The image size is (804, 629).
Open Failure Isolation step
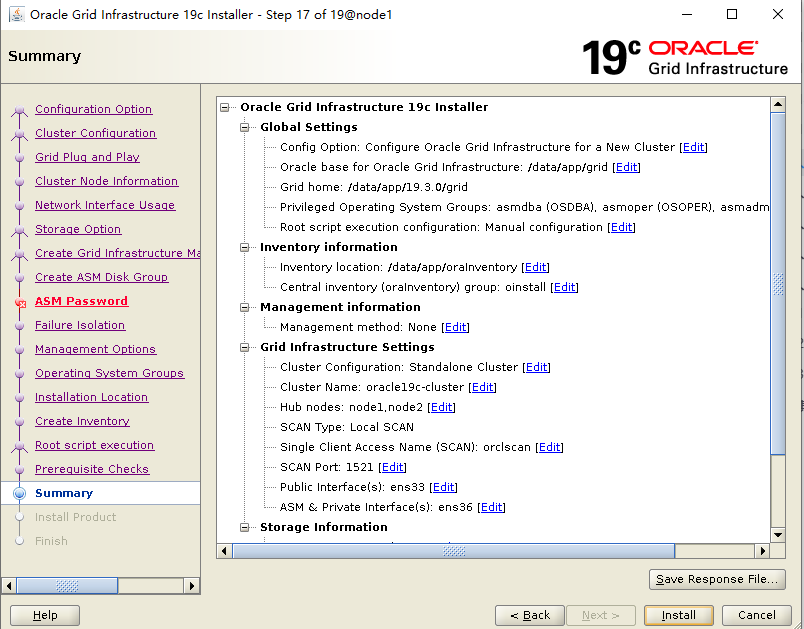(x=80, y=325)
